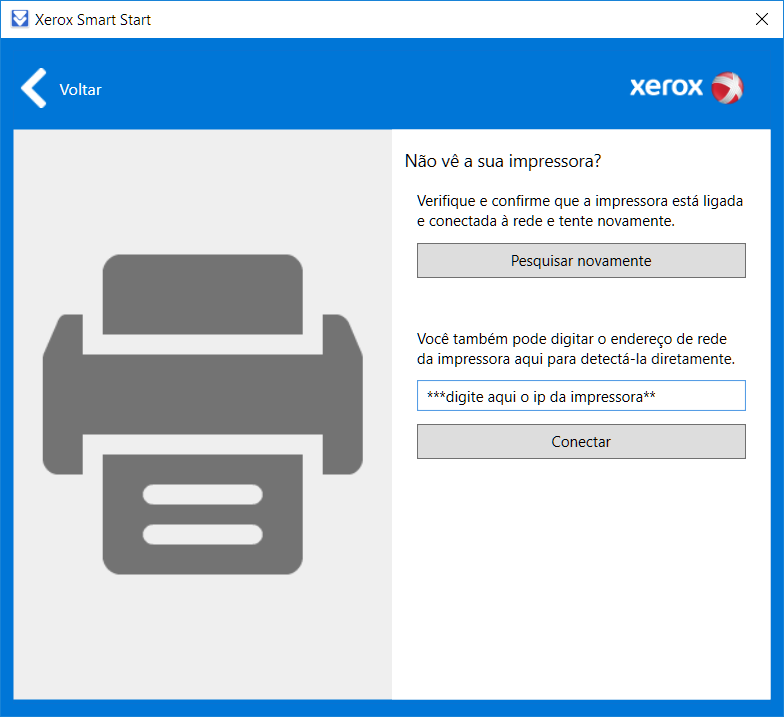Click the printer illustration's output page with lines

tap(202, 512)
